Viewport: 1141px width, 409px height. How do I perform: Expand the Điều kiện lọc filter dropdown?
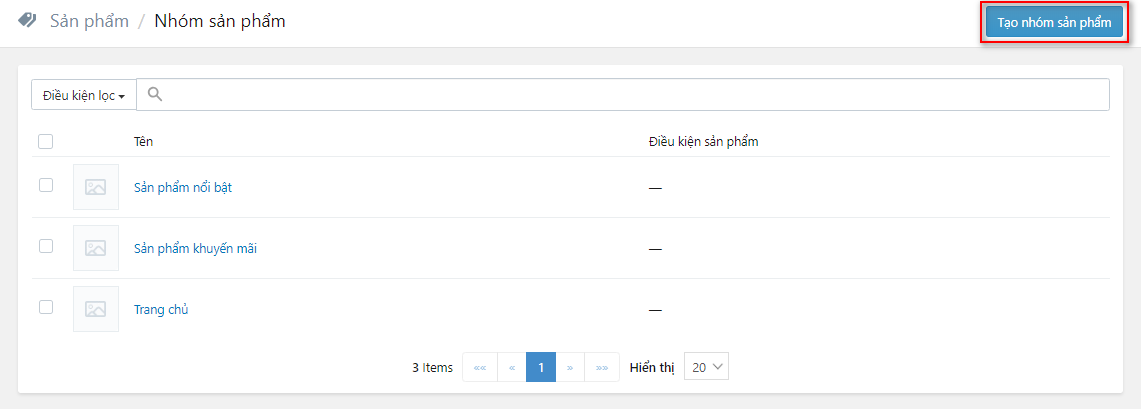click(84, 95)
